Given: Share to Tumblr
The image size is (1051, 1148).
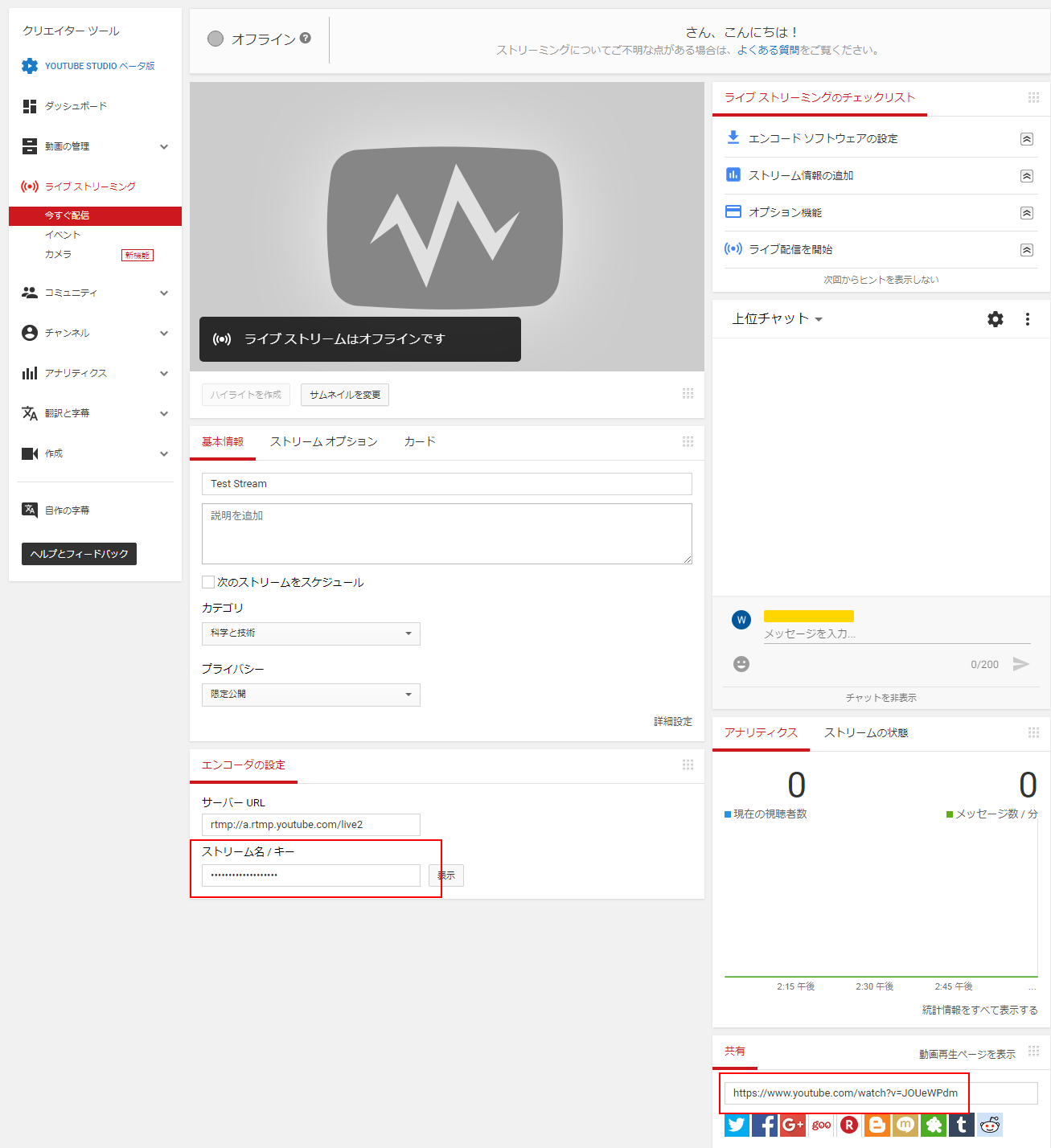Looking at the screenshot, I should click(x=962, y=1125).
